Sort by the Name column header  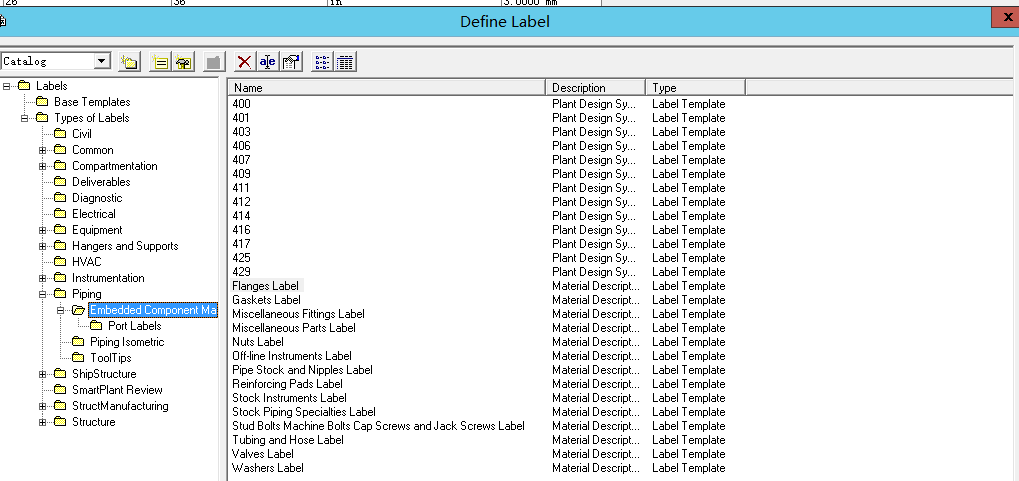(387, 87)
